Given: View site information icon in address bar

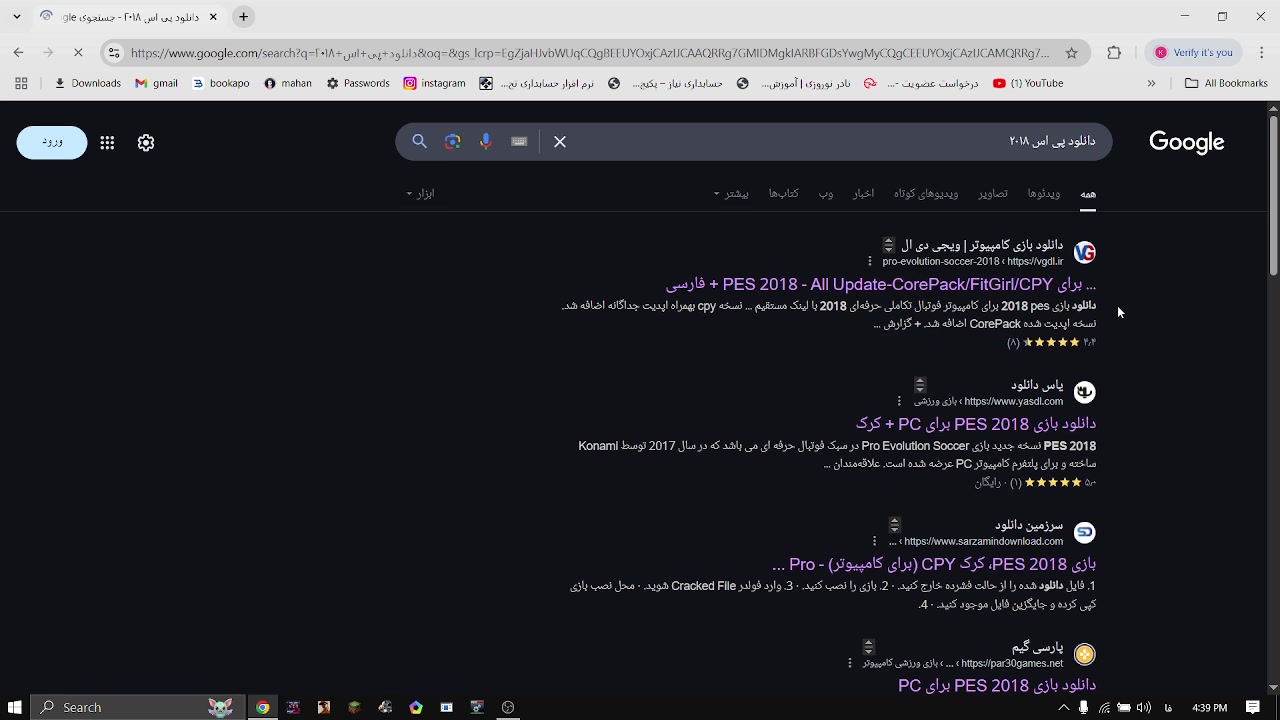Looking at the screenshot, I should [x=114, y=53].
